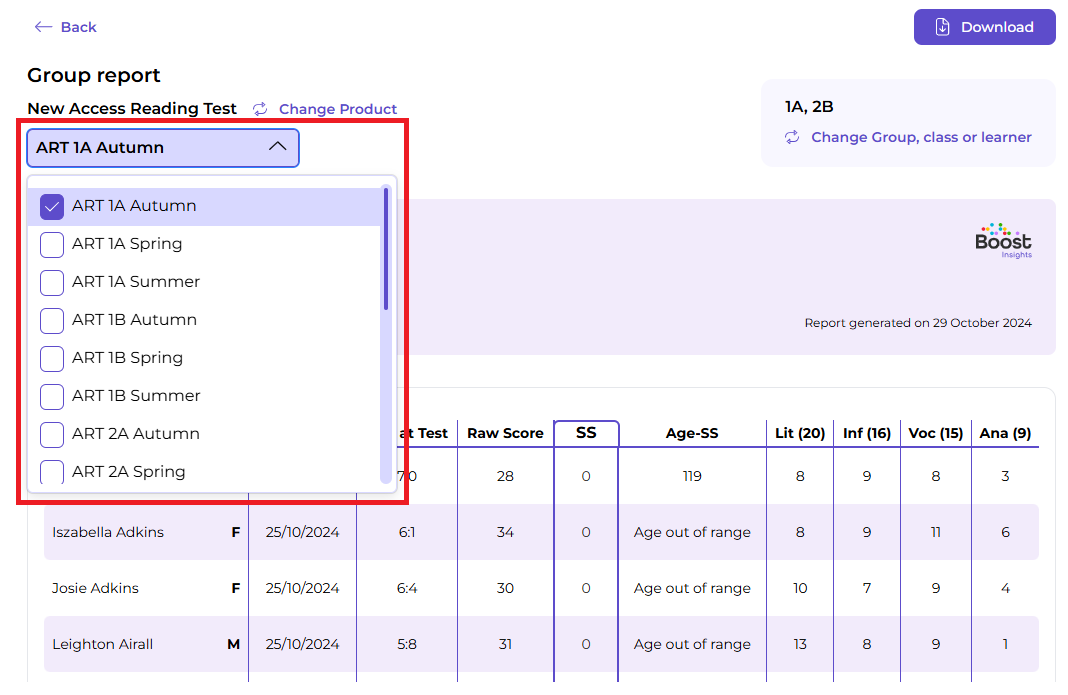Click the Change Group refresh icon
Image resolution: width=1068 pixels, height=695 pixels.
point(792,137)
